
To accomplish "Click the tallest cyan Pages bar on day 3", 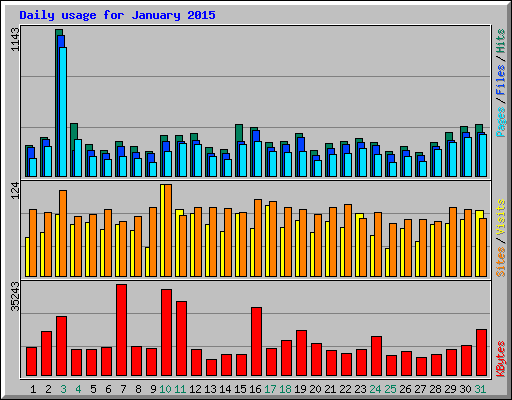I will point(63,112).
